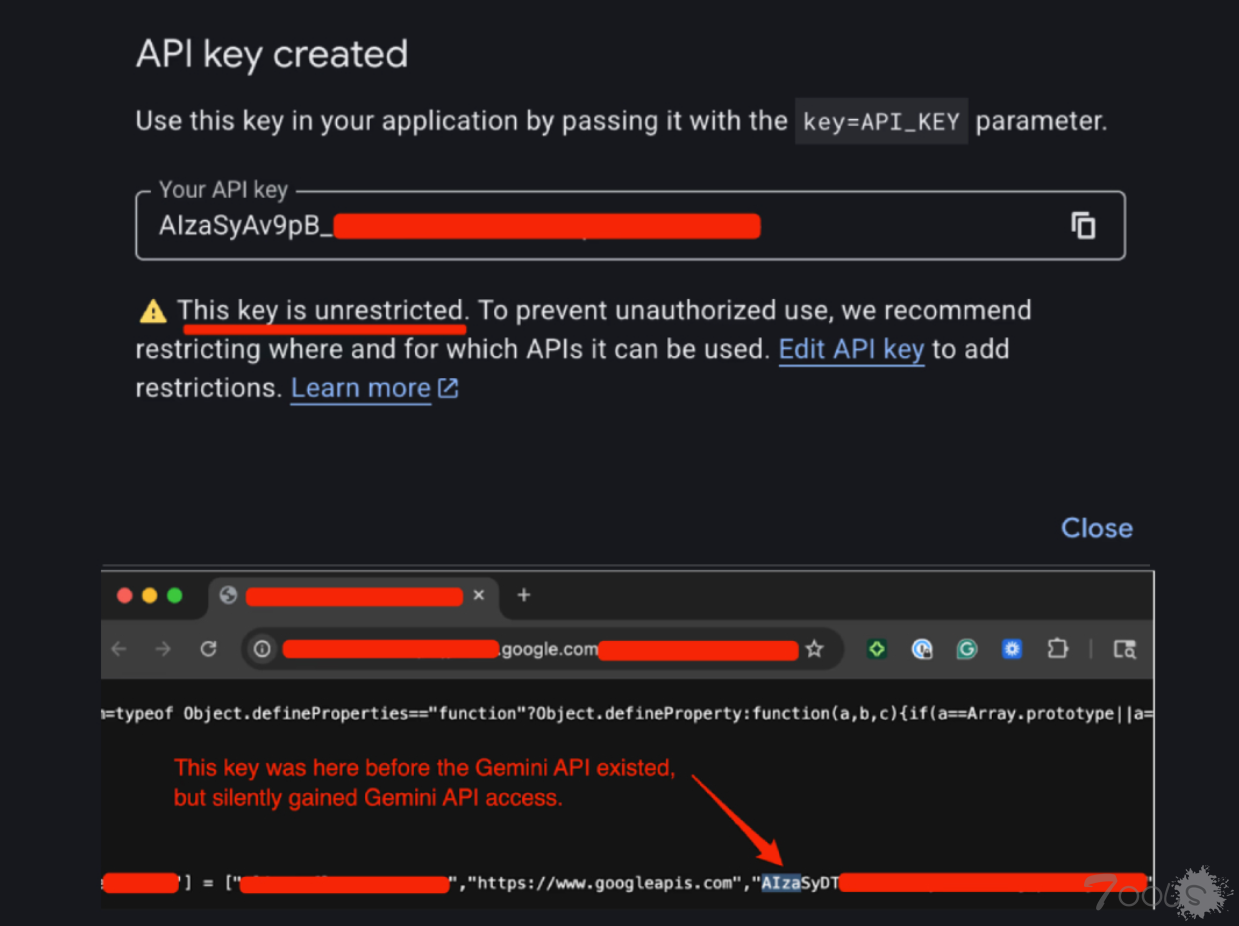1239x926 pixels.
Task: Click the blue gear extension icon
Action: [x=1012, y=649]
